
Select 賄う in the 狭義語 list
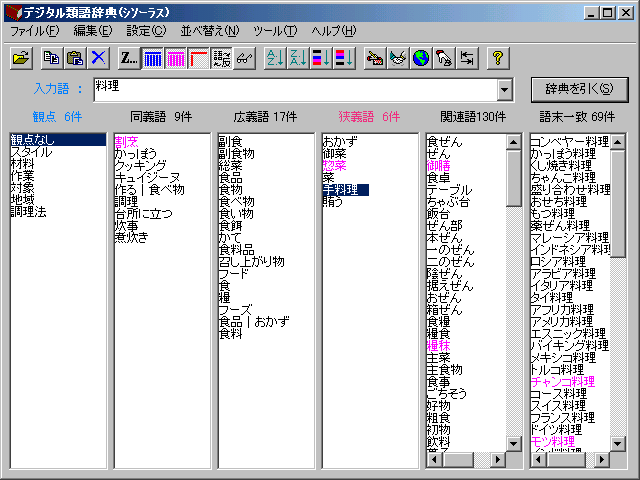pos(333,202)
